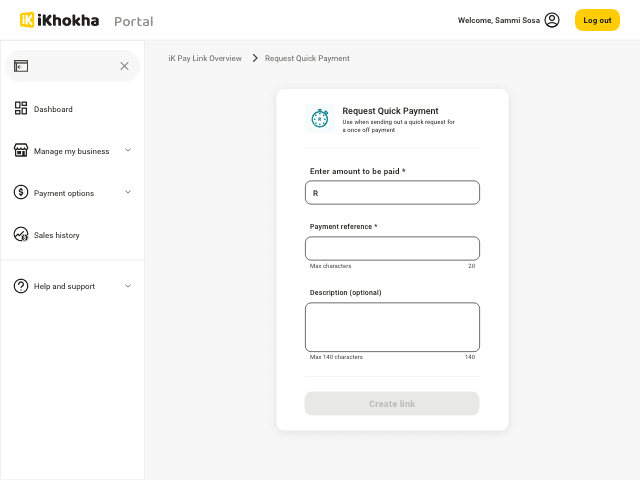Click the Payment options dollar icon
This screenshot has height=480, width=640.
click(x=21, y=193)
